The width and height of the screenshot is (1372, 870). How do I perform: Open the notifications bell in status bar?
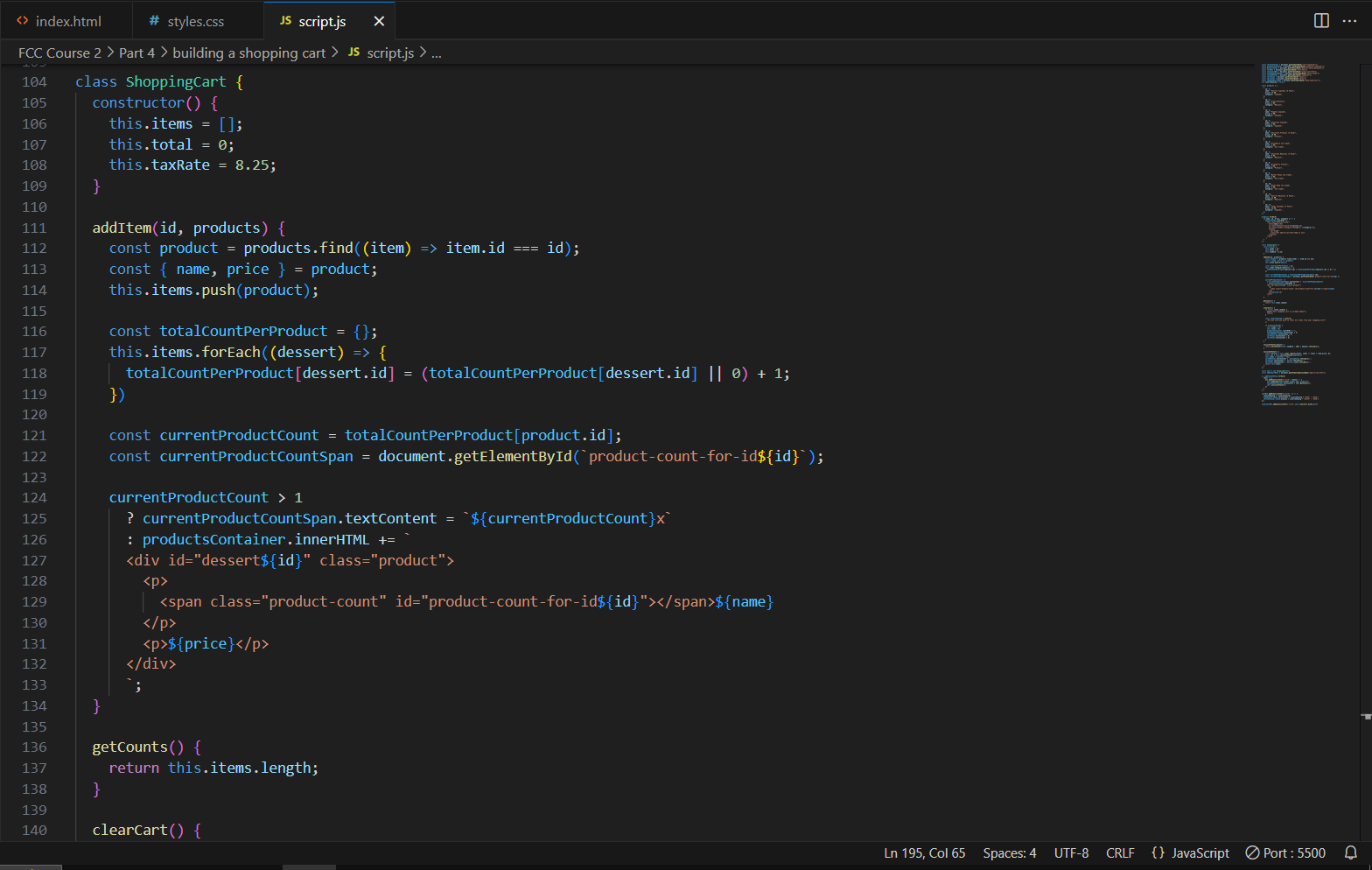1351,852
